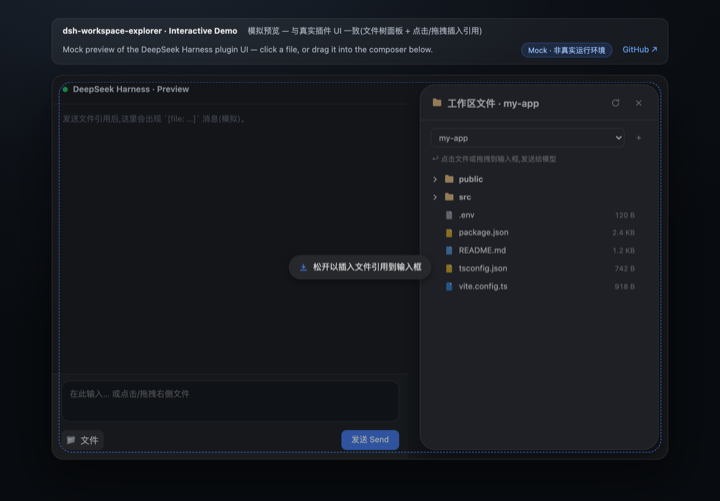Click the Mock 非真实运行环境 badge
The height and width of the screenshot is (501, 720).
coord(566,50)
